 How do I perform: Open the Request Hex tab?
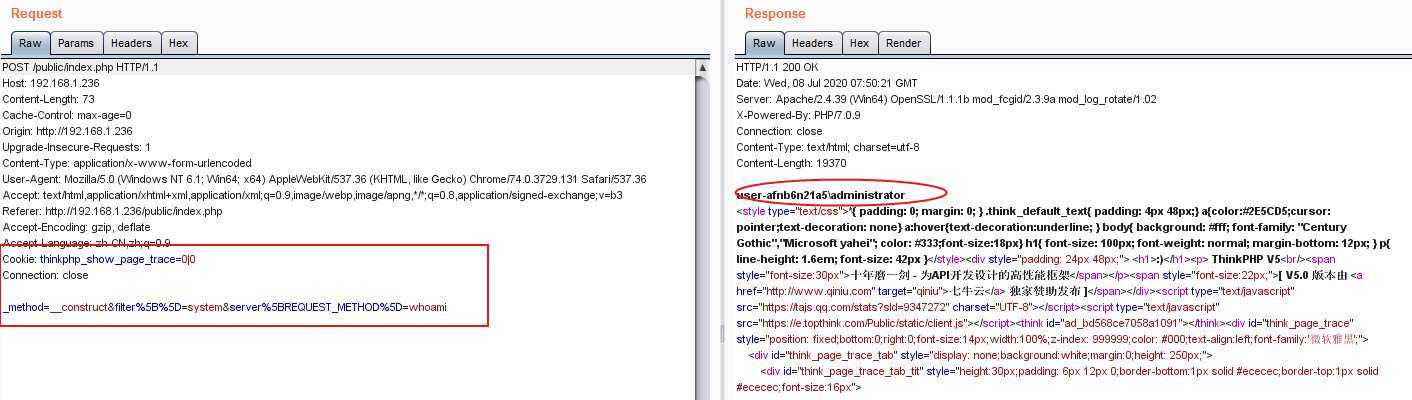coord(178,43)
